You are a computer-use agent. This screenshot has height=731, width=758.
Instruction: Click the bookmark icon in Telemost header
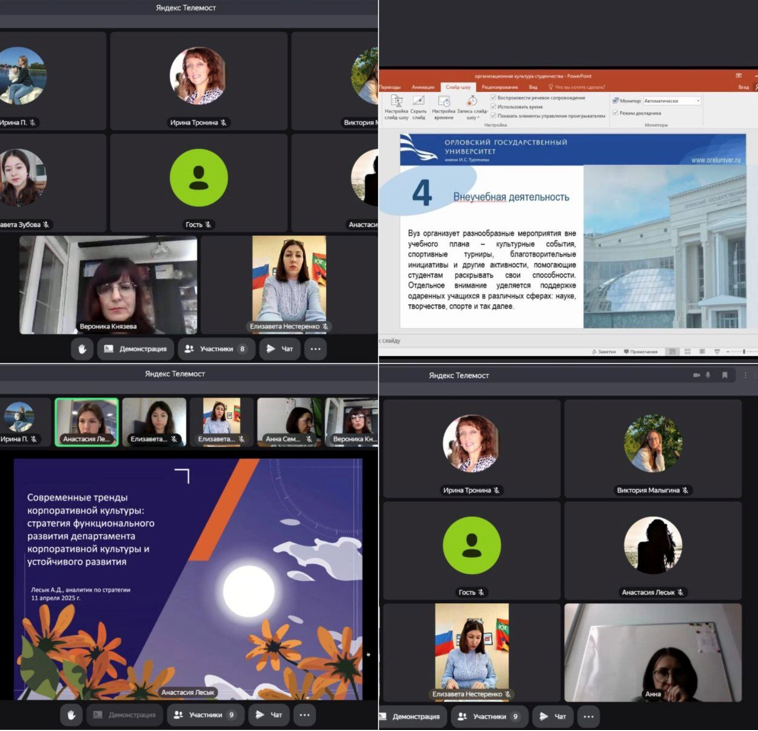(725, 375)
